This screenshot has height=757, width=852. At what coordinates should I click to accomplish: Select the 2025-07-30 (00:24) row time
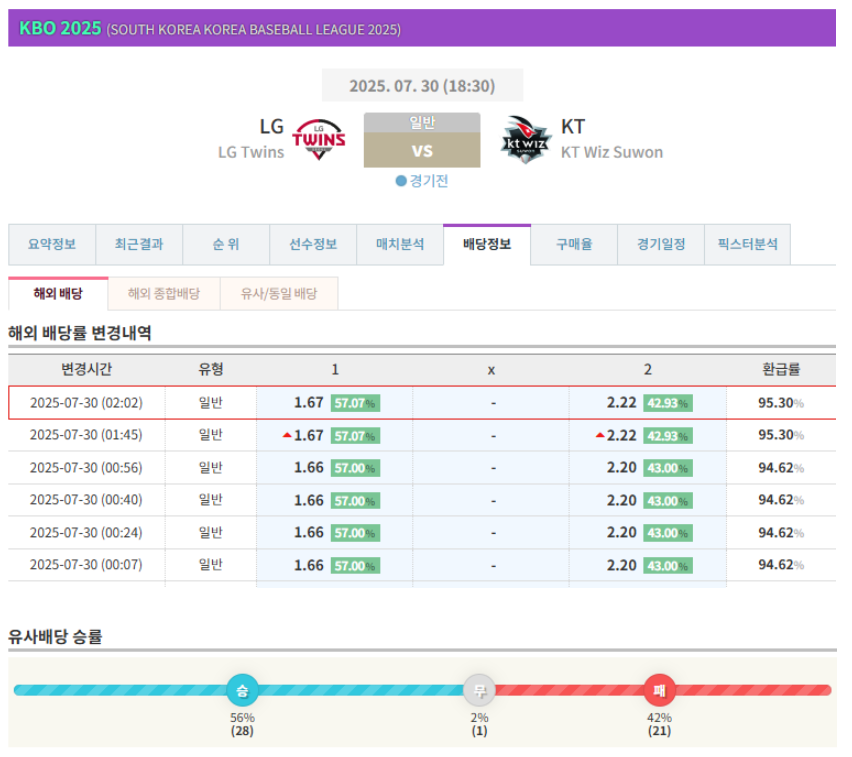pyautogui.click(x=86, y=532)
